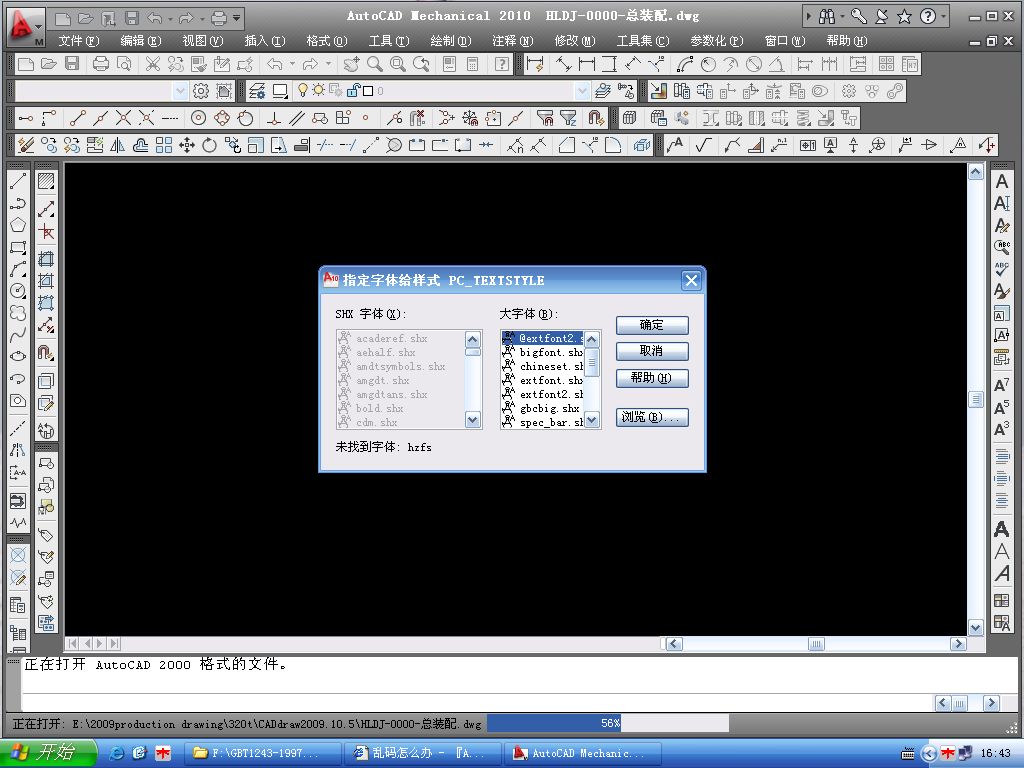Select bigfont.shx in the big font list
The image size is (1024, 768).
(543, 353)
